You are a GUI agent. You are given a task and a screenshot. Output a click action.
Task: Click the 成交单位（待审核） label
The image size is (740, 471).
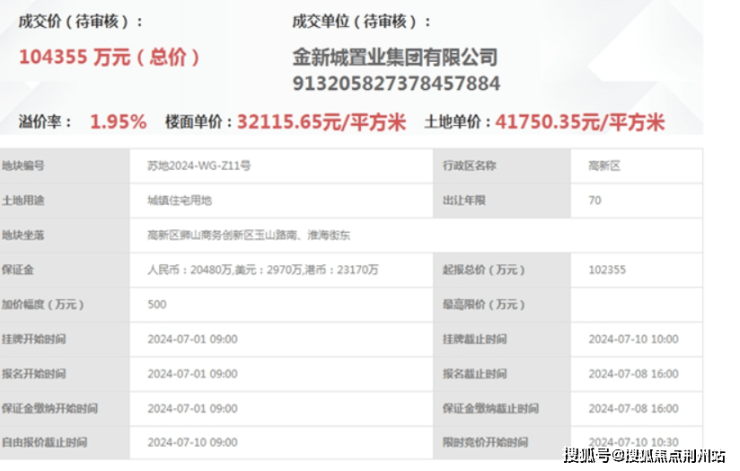tap(361, 21)
